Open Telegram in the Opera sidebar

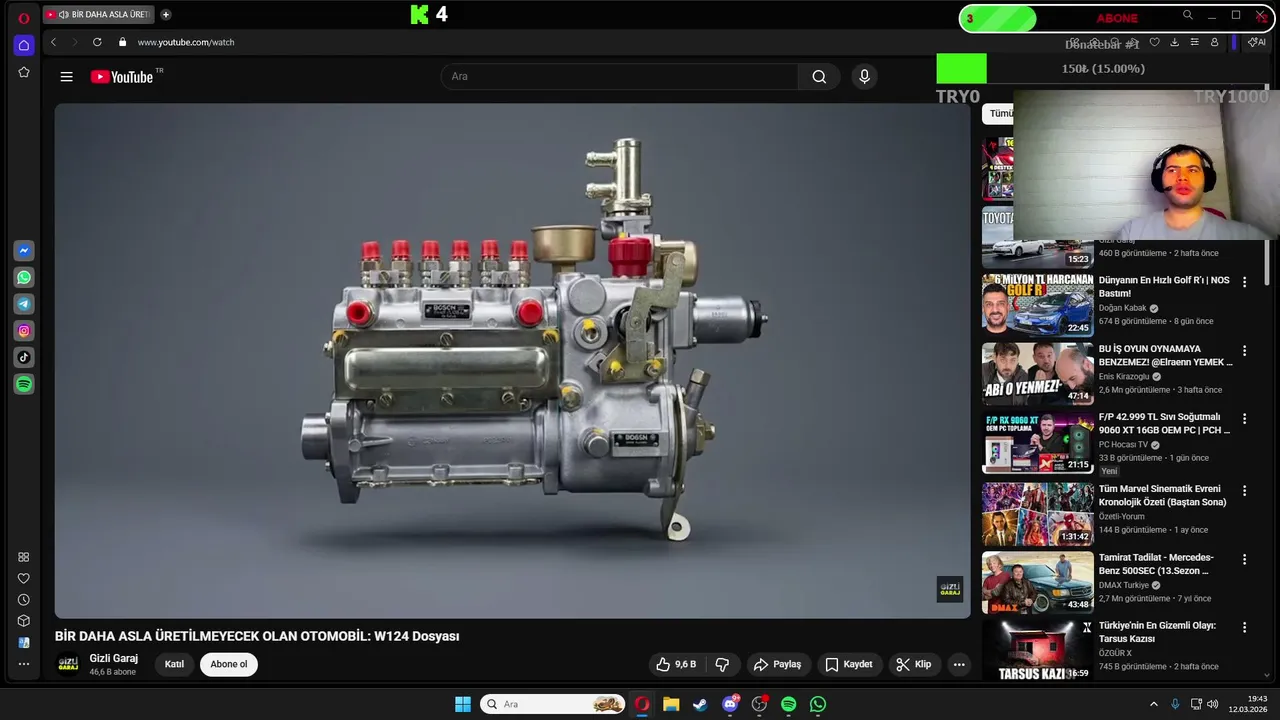(x=24, y=304)
